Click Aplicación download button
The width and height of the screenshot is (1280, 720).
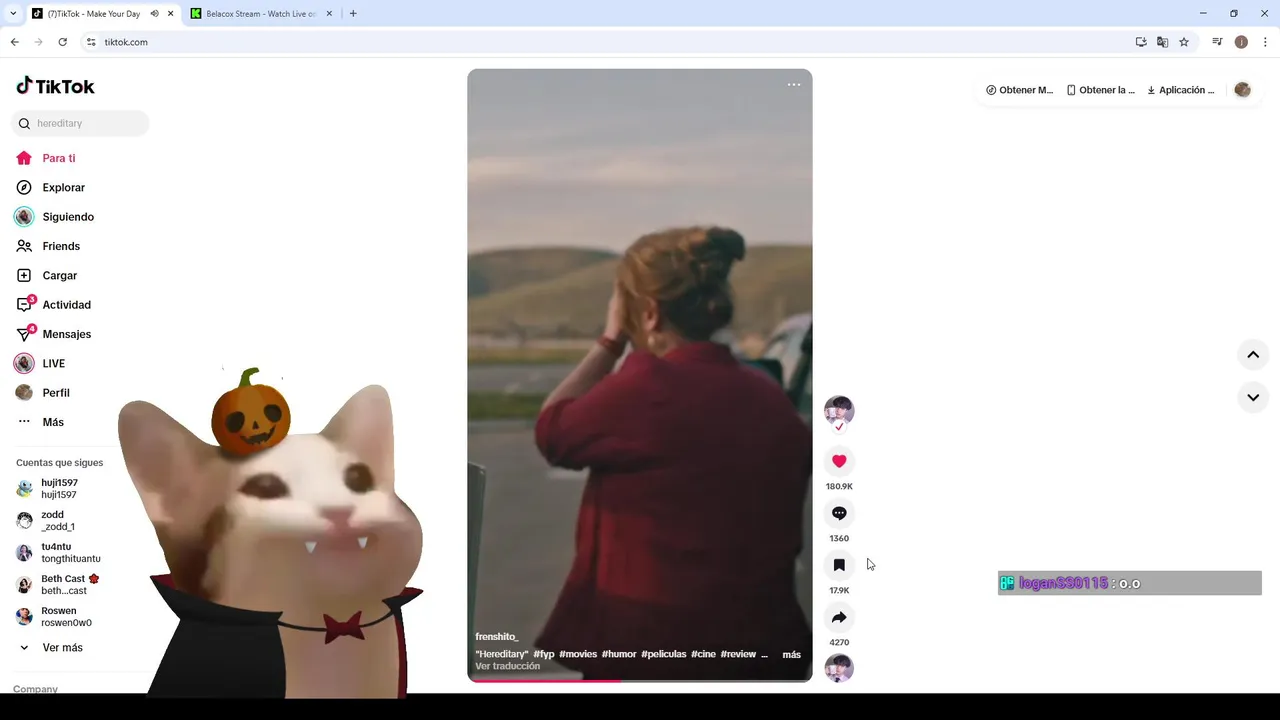1180,90
